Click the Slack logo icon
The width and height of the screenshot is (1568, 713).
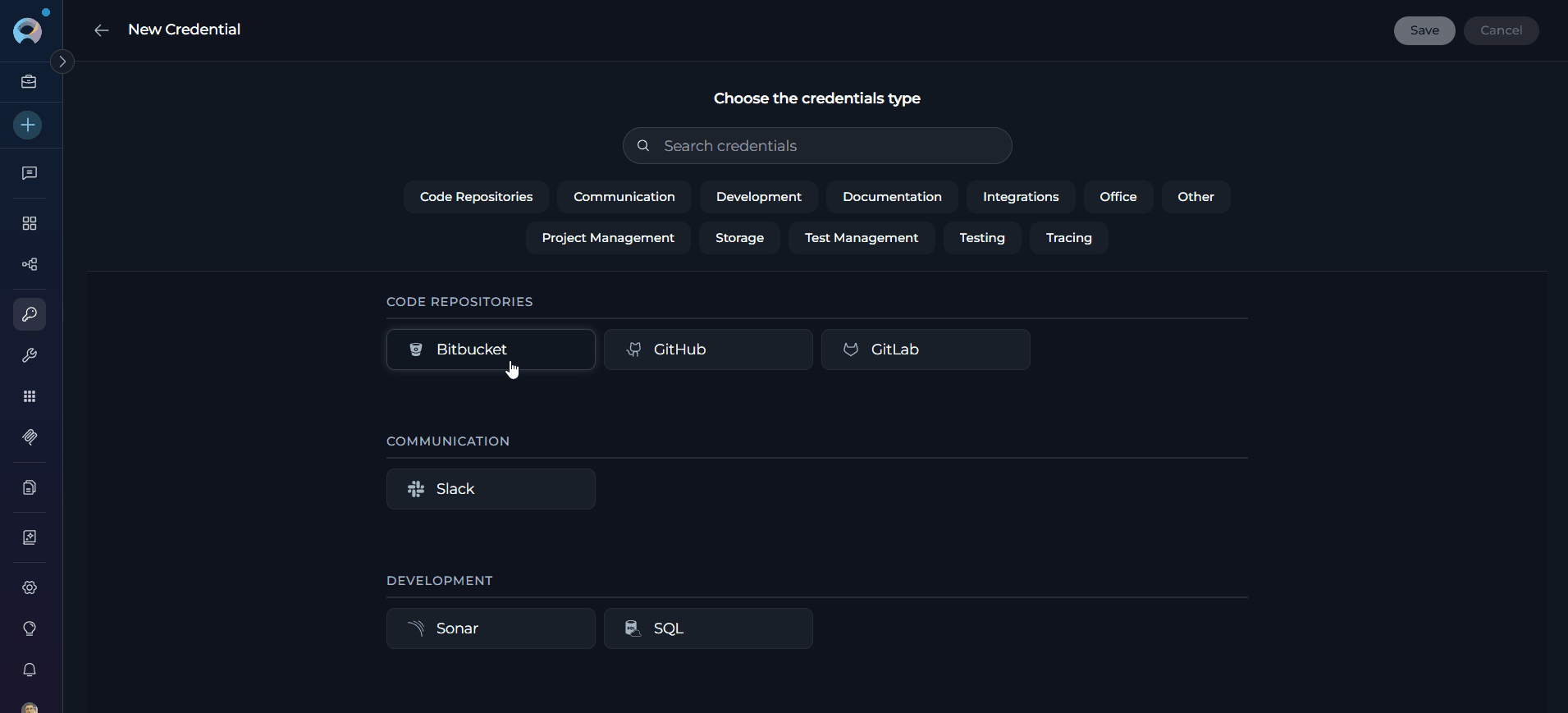pyautogui.click(x=416, y=489)
